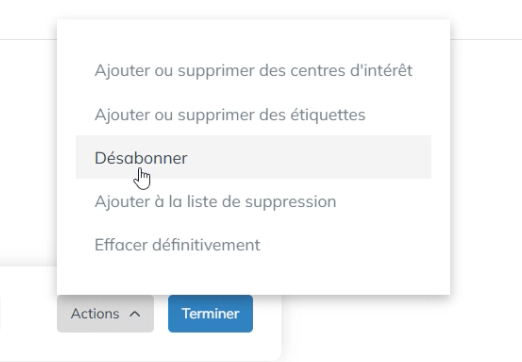Toggle the Actions menu closed
Screen dimensions: 522x362
click(x=105, y=314)
